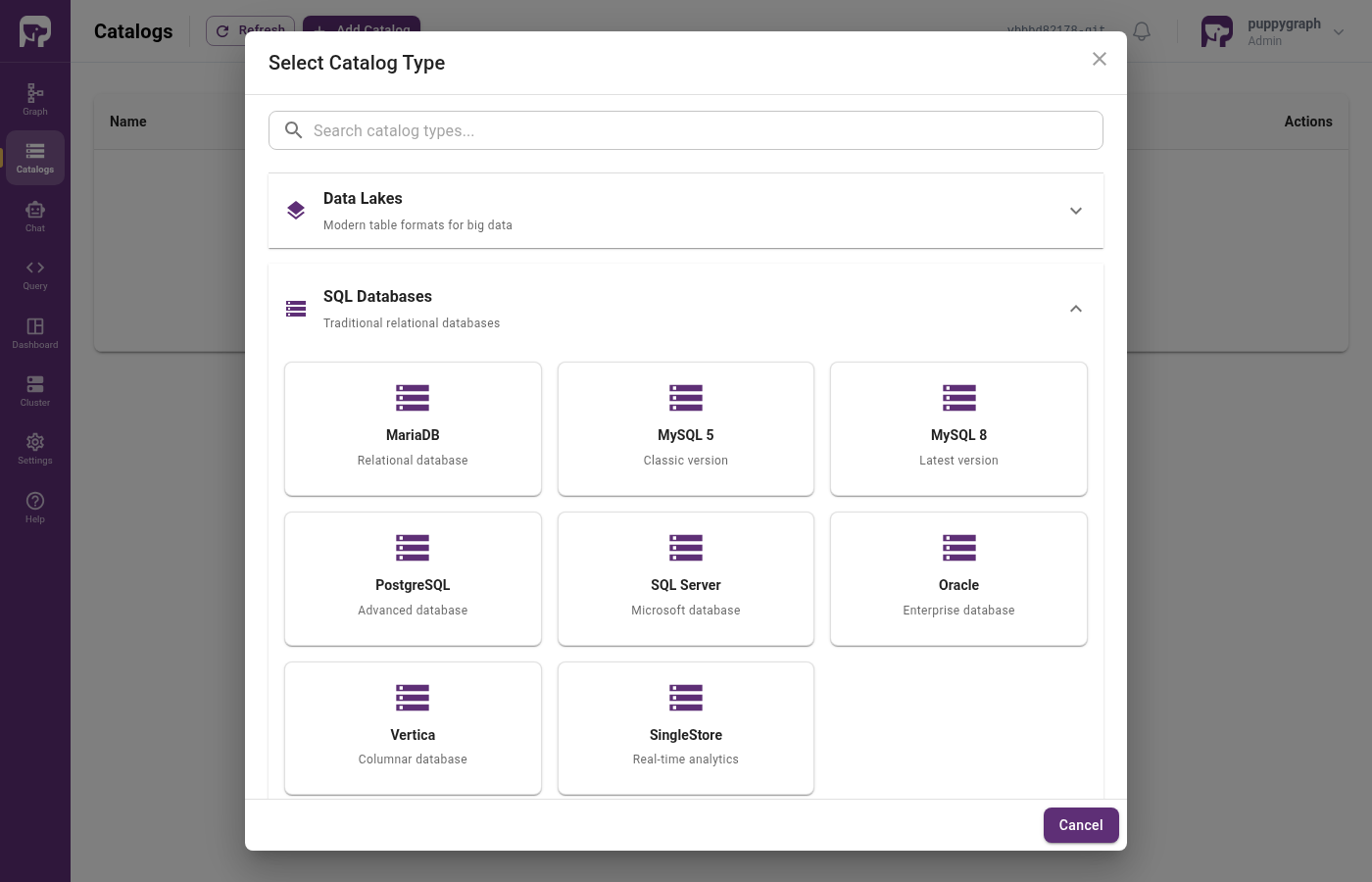Open the Chat sidebar icon
The image size is (1372, 882).
[35, 217]
